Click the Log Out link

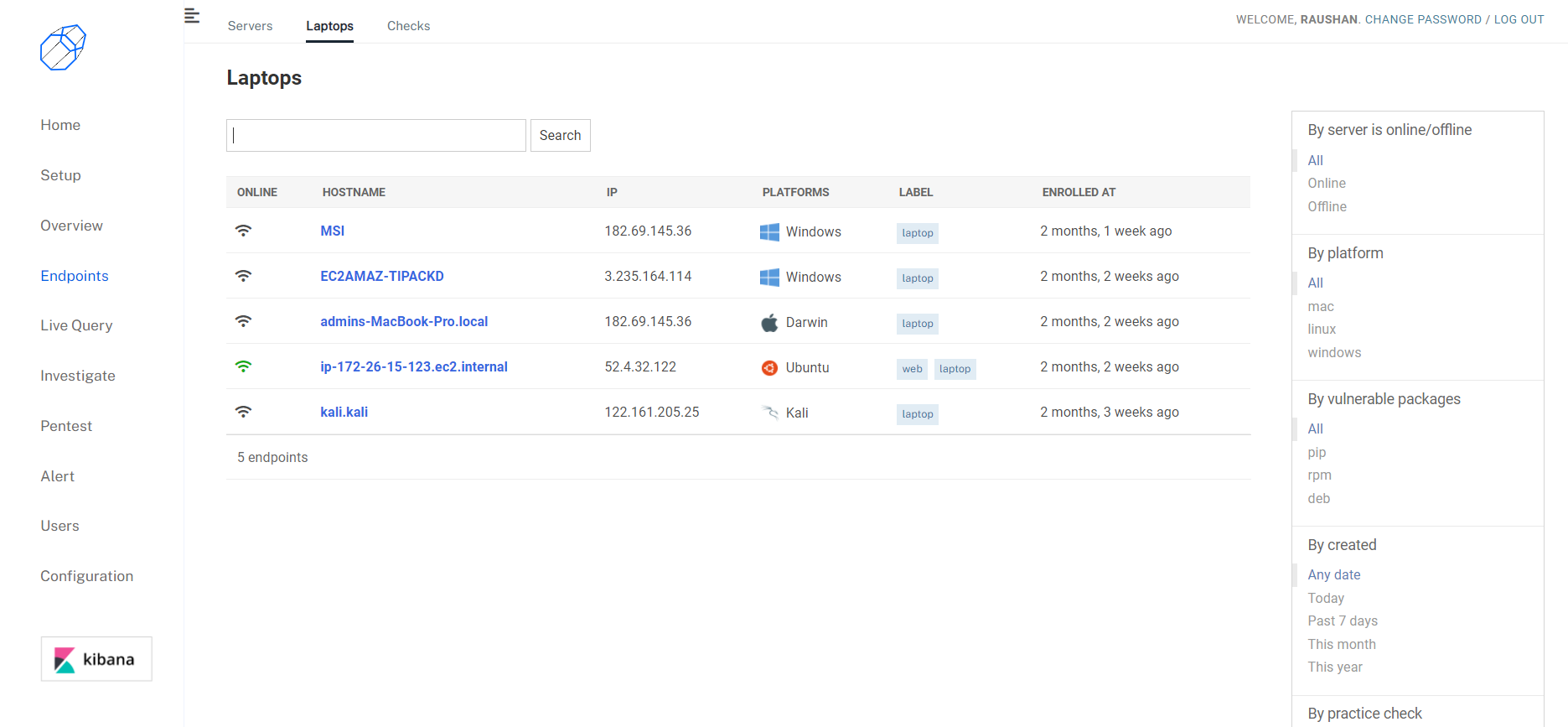(1519, 19)
